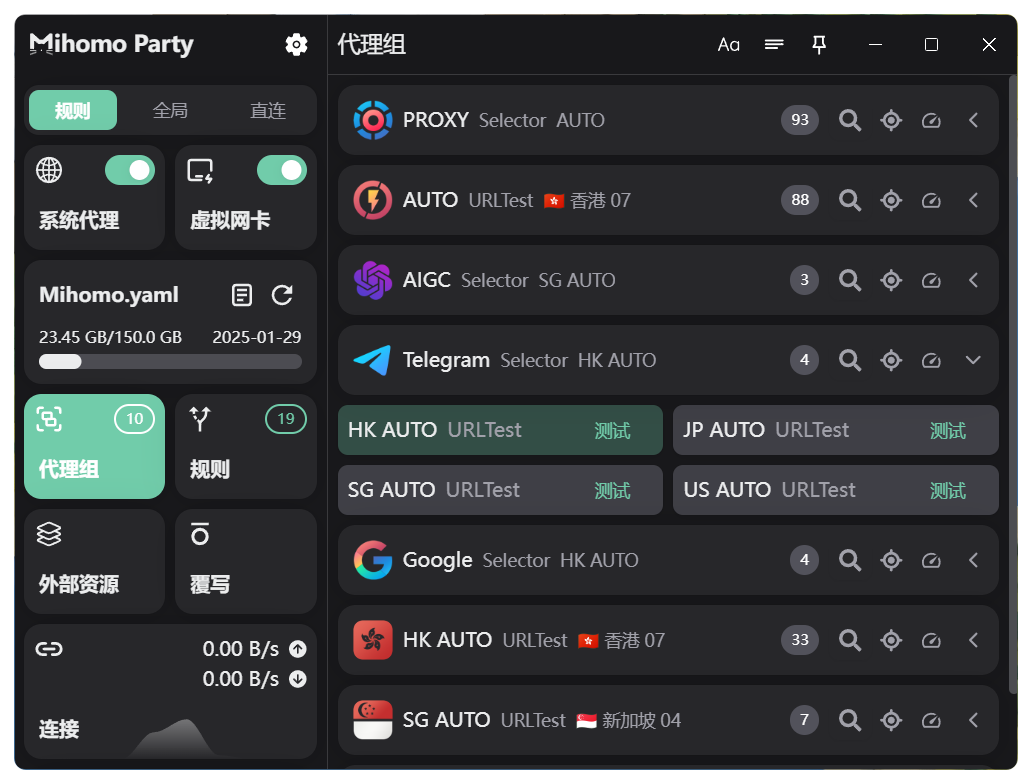
Task: Open settings via the gear icon
Action: [296, 44]
